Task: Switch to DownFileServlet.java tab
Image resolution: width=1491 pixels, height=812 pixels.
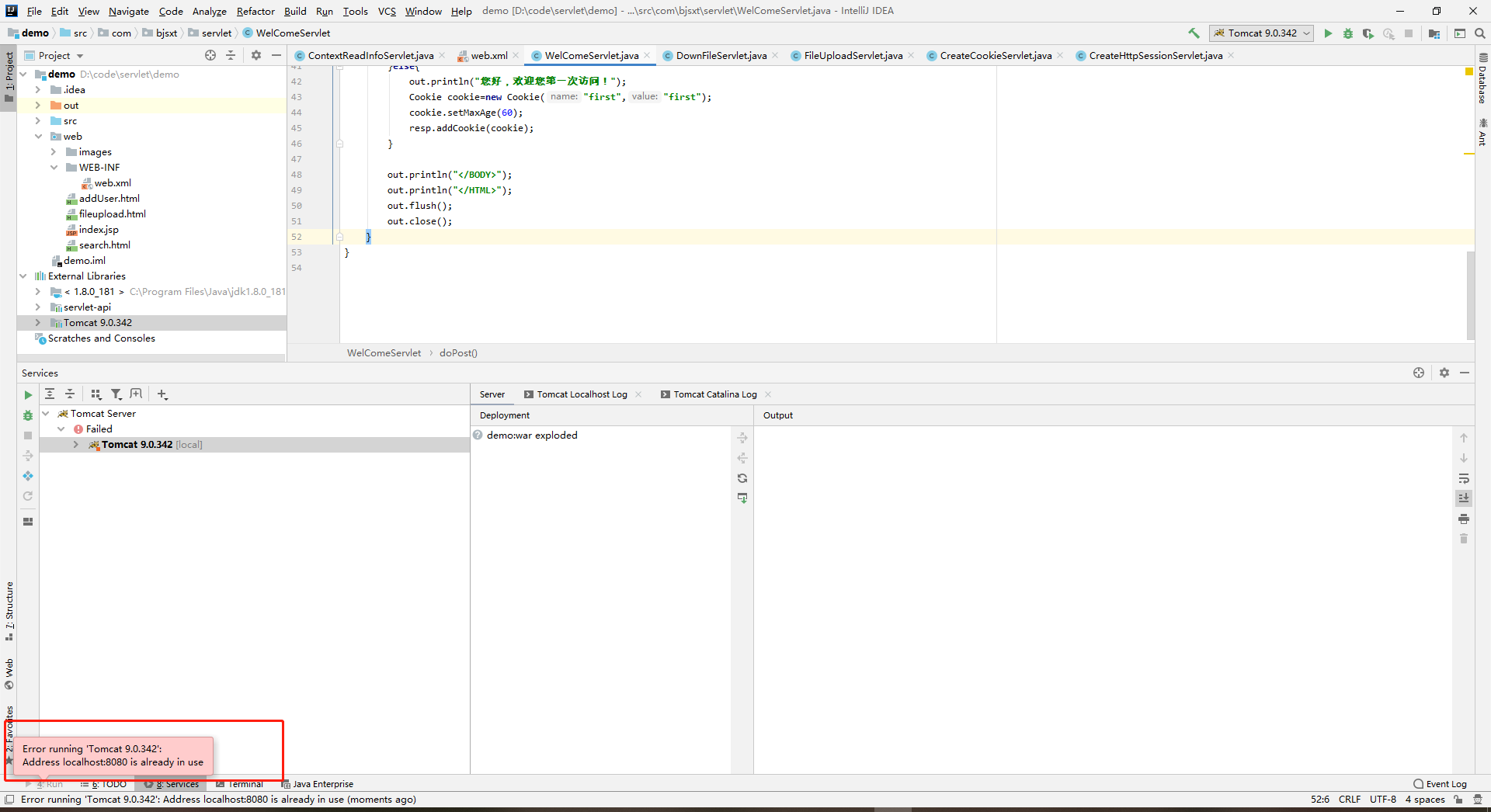Action: (x=721, y=56)
